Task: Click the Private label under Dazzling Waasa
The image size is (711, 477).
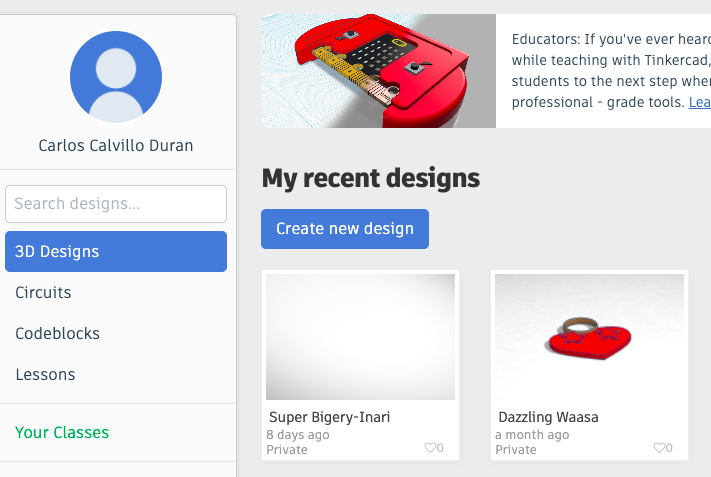Action: pyautogui.click(x=516, y=450)
